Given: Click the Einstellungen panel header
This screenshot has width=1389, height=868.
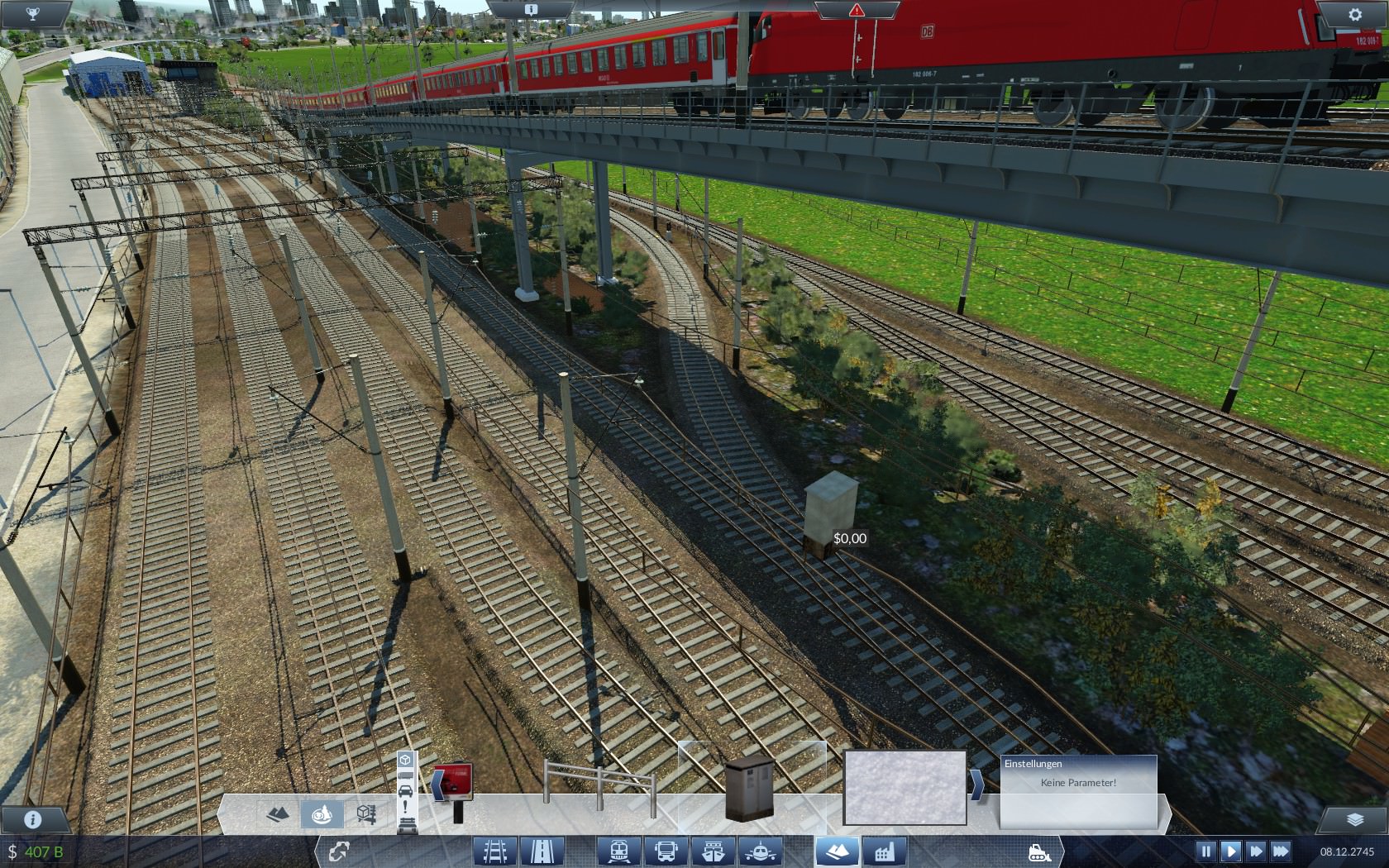Looking at the screenshot, I should [x=1078, y=764].
